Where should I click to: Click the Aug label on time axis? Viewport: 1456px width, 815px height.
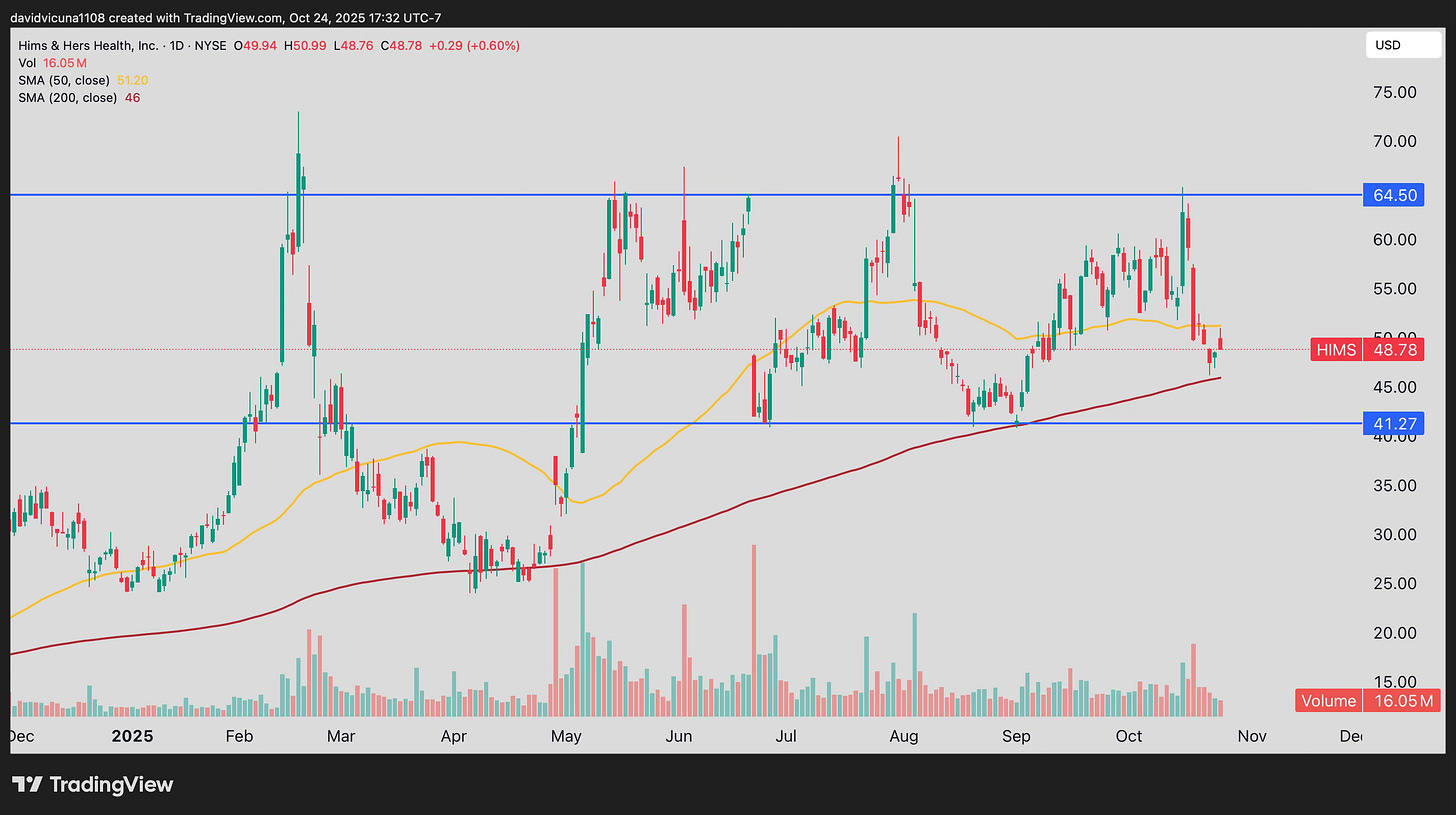pyautogui.click(x=904, y=736)
